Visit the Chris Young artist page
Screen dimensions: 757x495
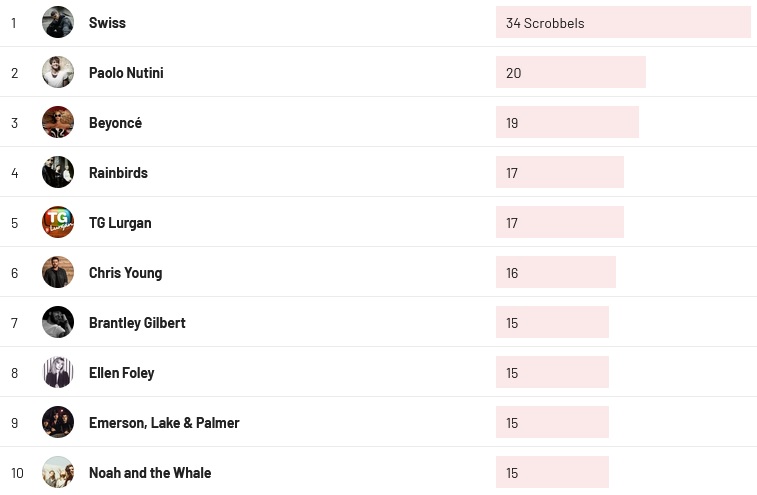[x=125, y=273]
